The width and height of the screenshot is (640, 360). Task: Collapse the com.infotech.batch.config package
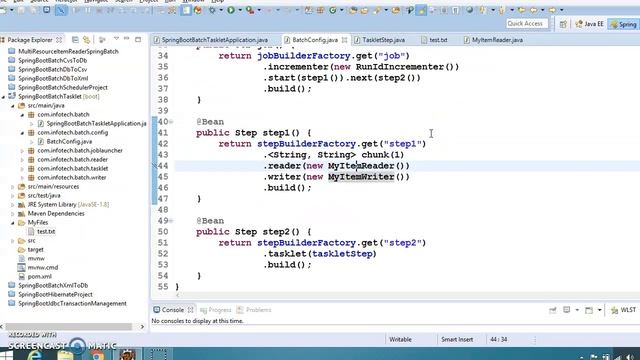click(22, 133)
